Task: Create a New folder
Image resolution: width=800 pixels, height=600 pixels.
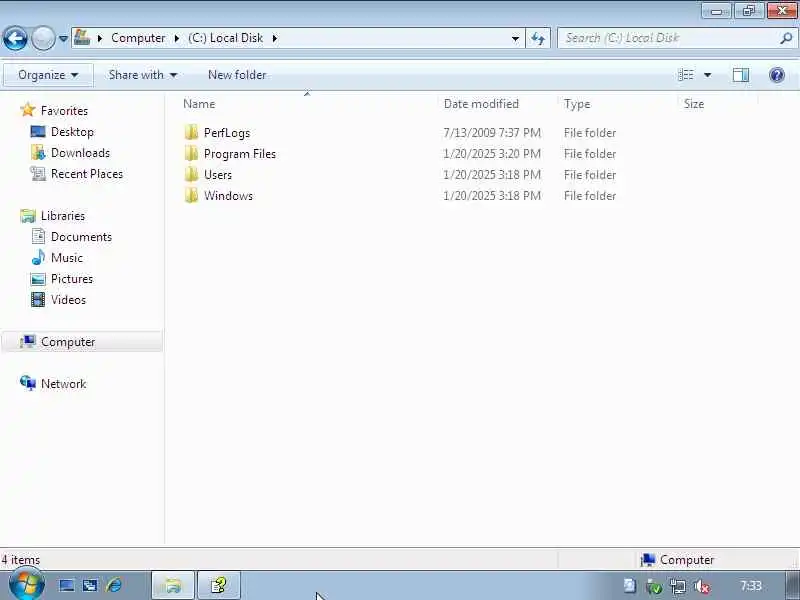Action: 237,75
